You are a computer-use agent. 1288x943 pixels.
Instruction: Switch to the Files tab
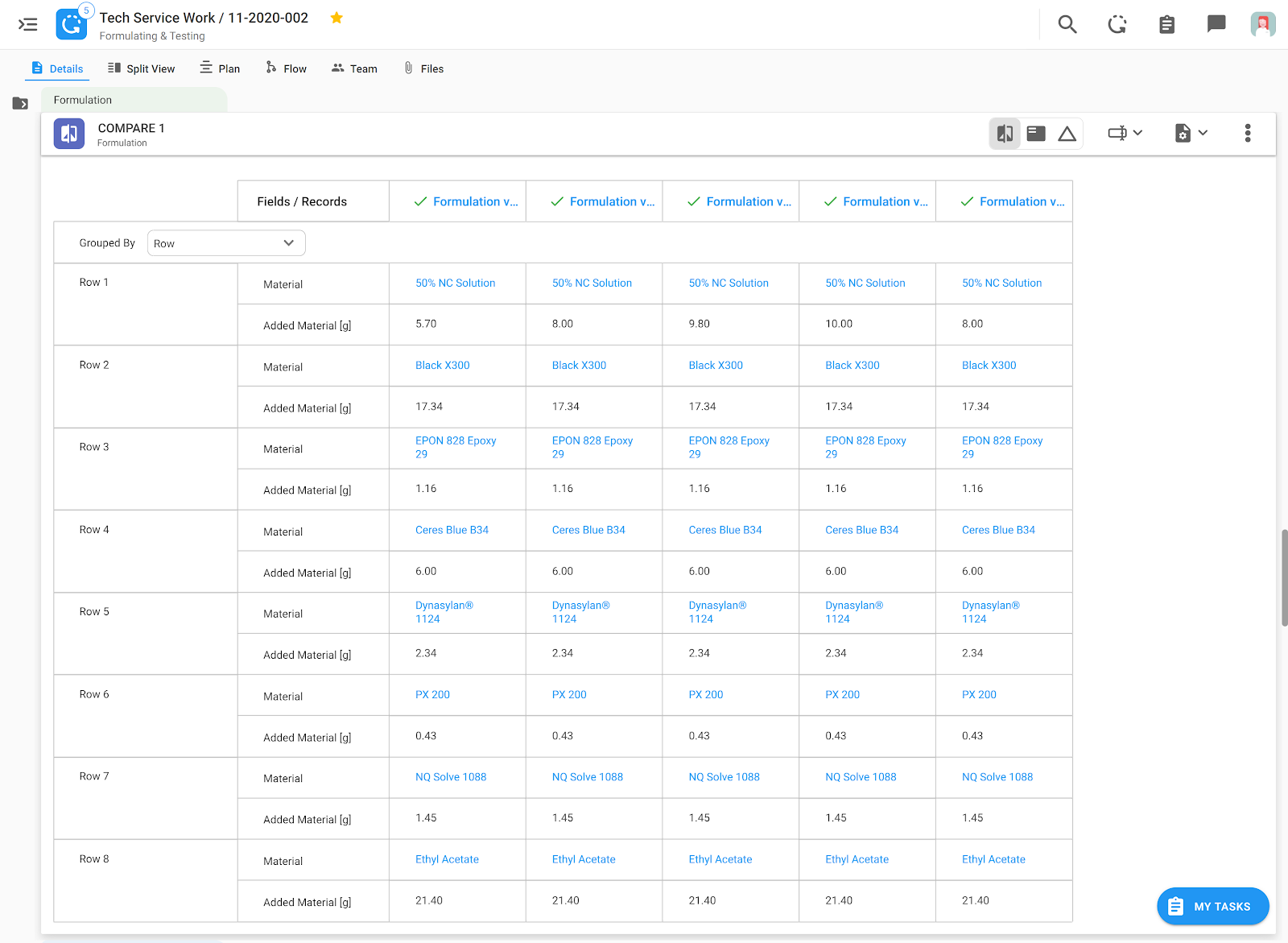click(x=423, y=68)
